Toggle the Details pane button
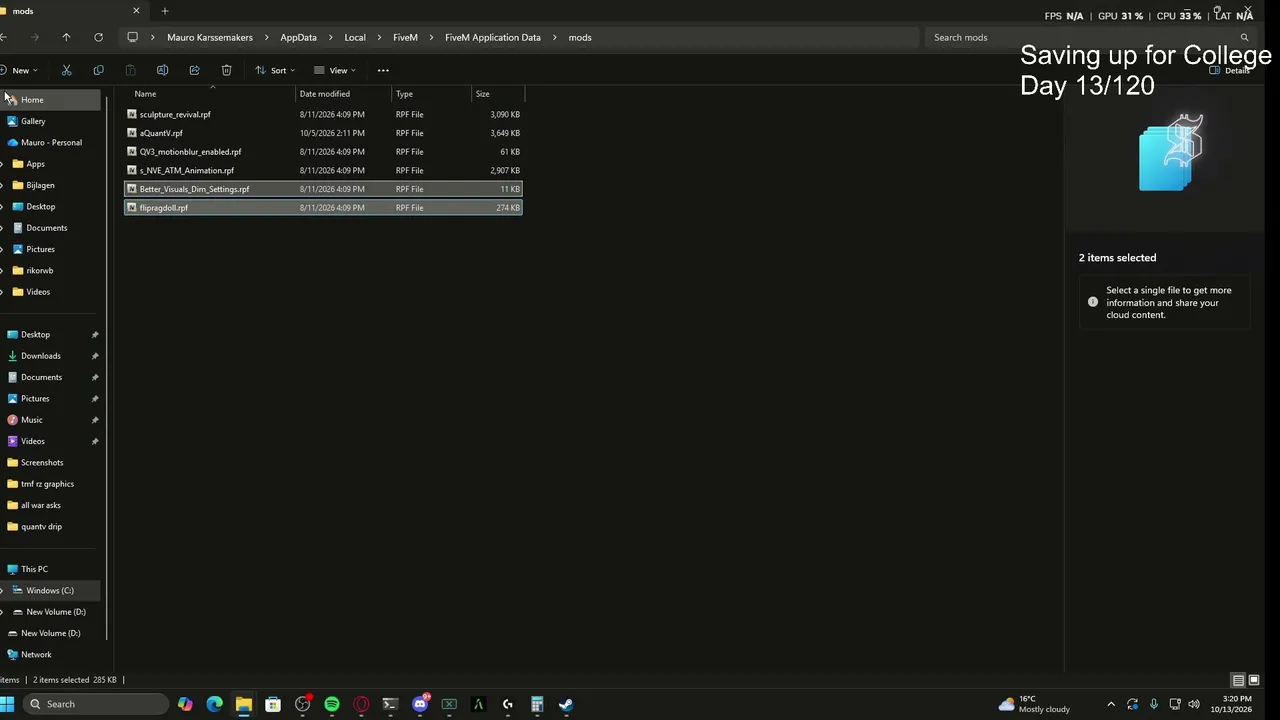The height and width of the screenshot is (720, 1280). coord(1230,70)
